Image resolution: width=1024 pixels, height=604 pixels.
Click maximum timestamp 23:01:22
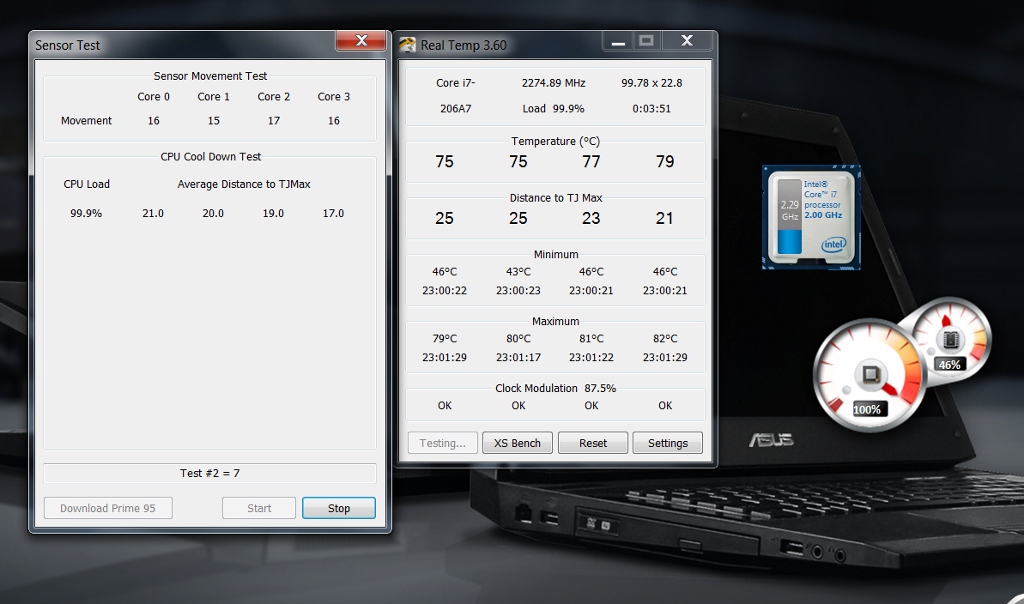591,357
